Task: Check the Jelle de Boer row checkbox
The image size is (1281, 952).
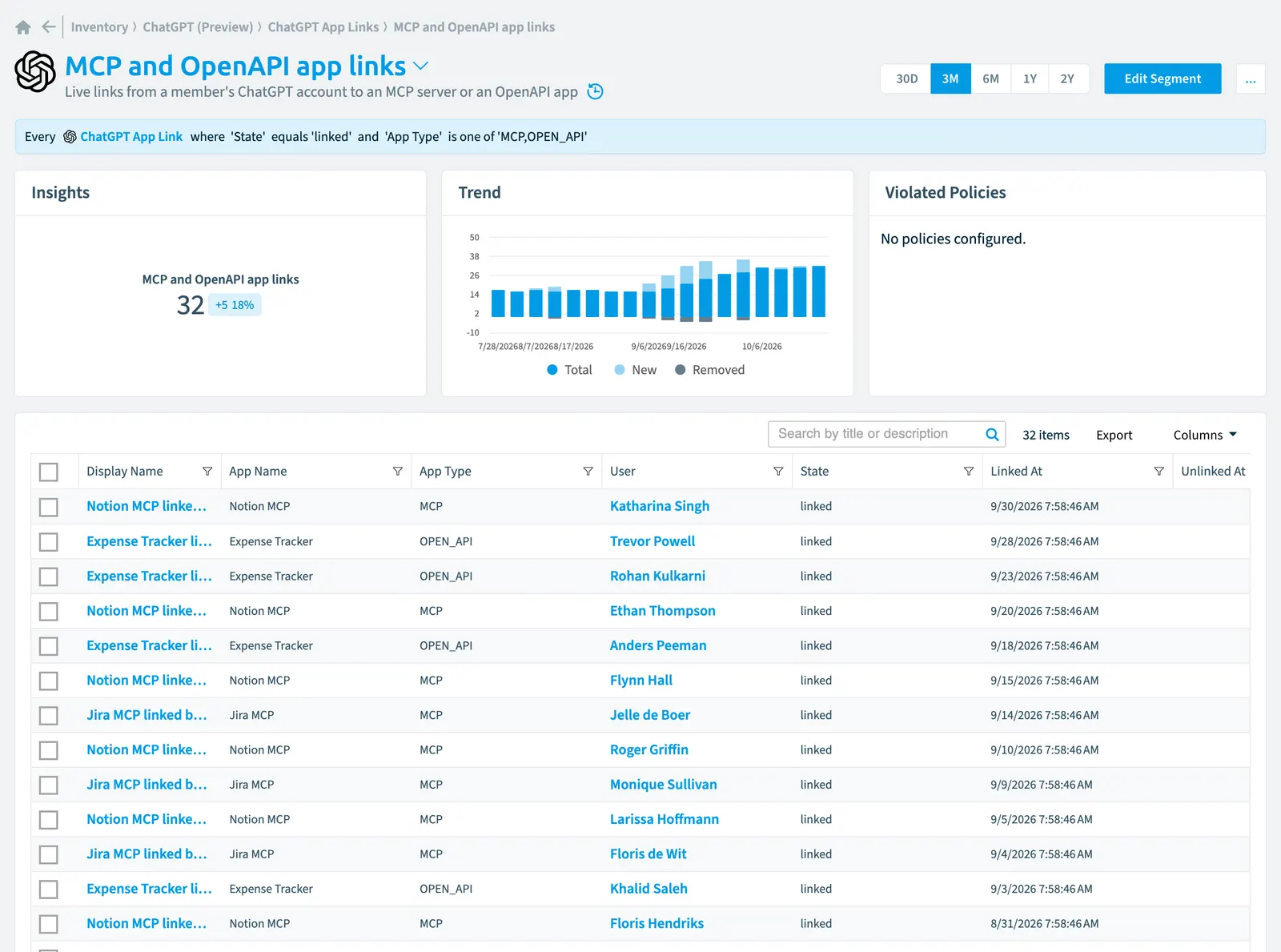Action: coord(49,716)
